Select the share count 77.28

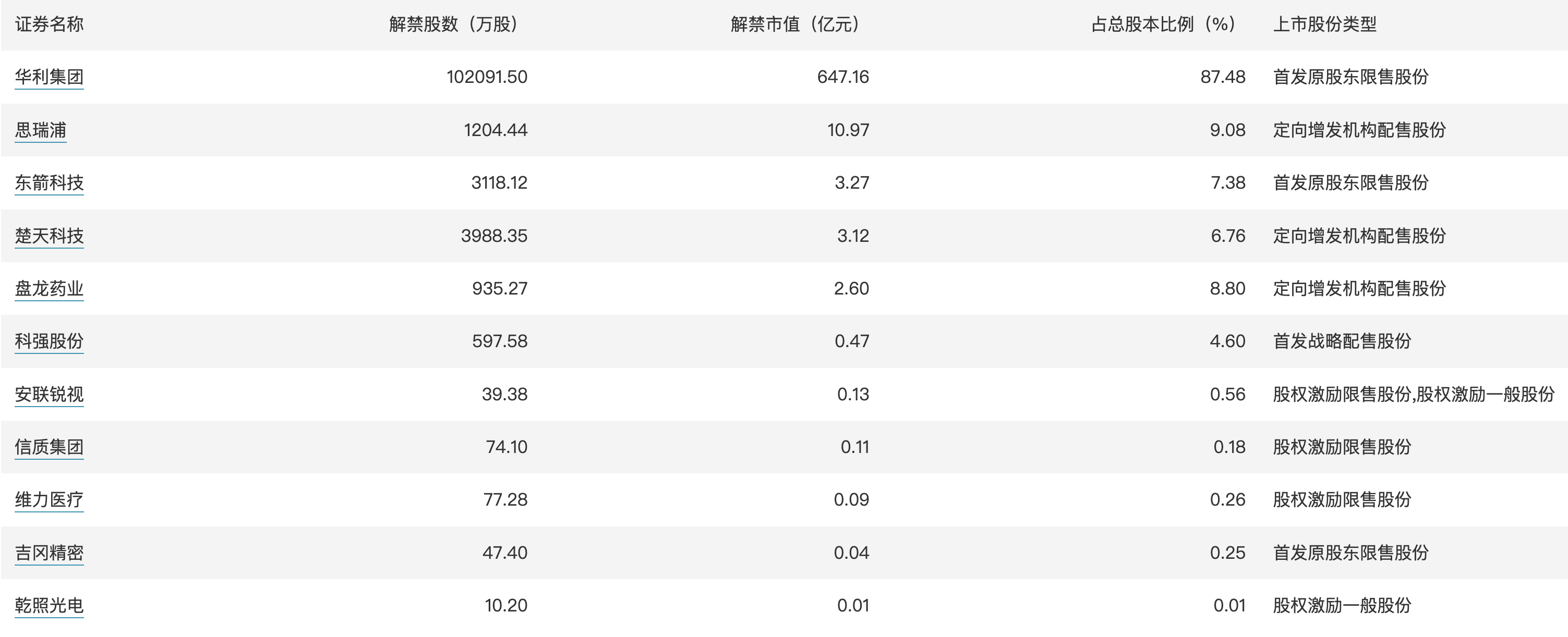(505, 499)
